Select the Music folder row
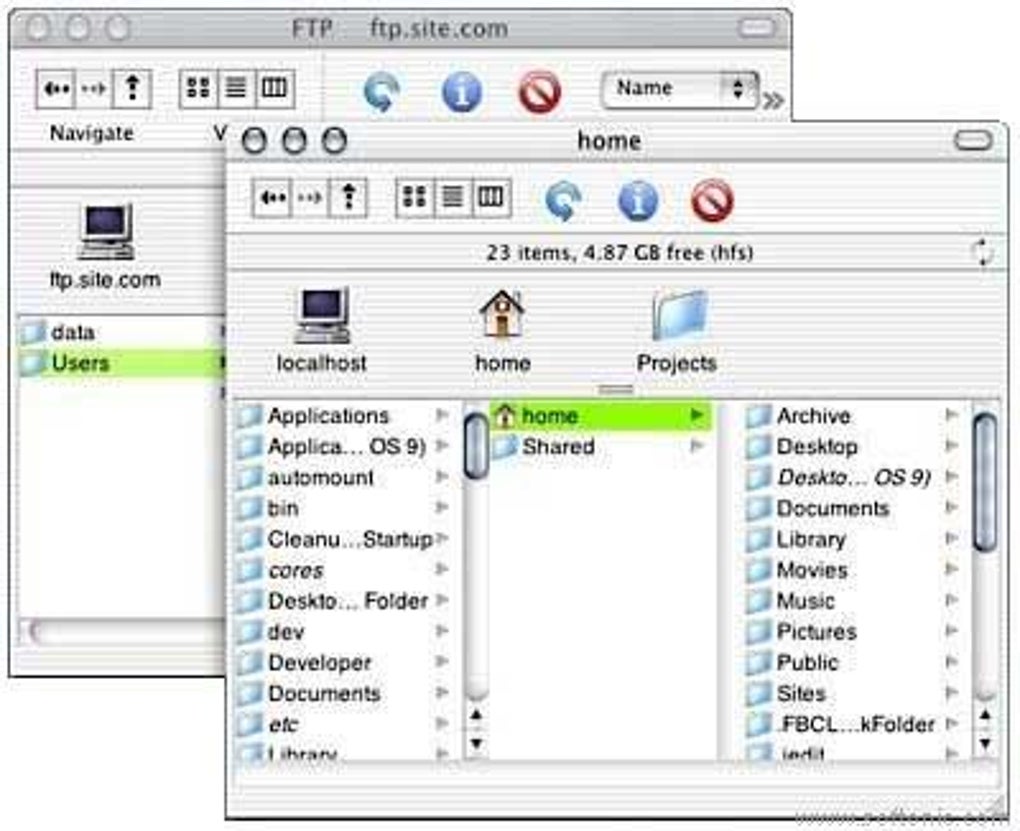 (853, 601)
